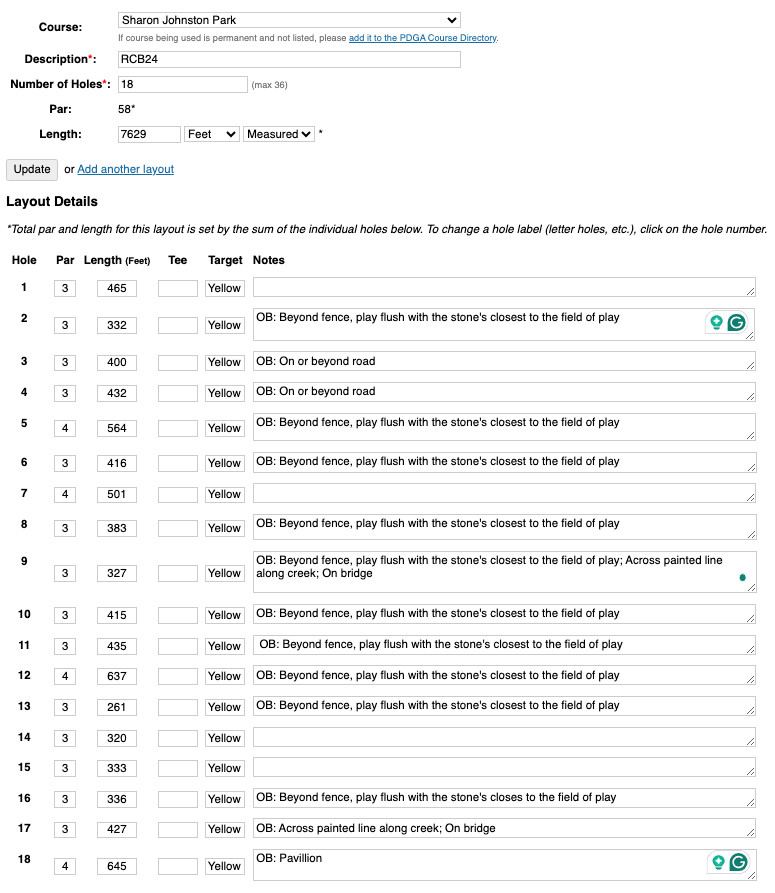Follow the add it to the PDGA Course Directory link
775x893 pixels.
point(423,38)
